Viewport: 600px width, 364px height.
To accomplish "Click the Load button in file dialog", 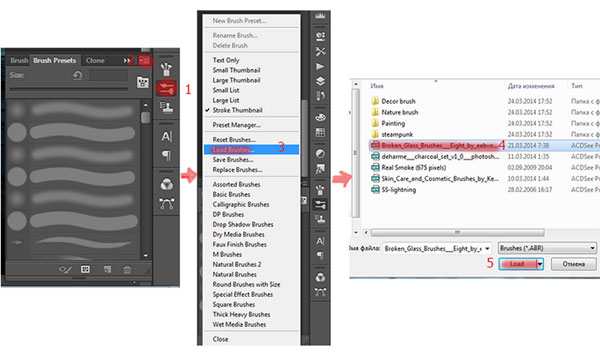I will click(x=517, y=264).
